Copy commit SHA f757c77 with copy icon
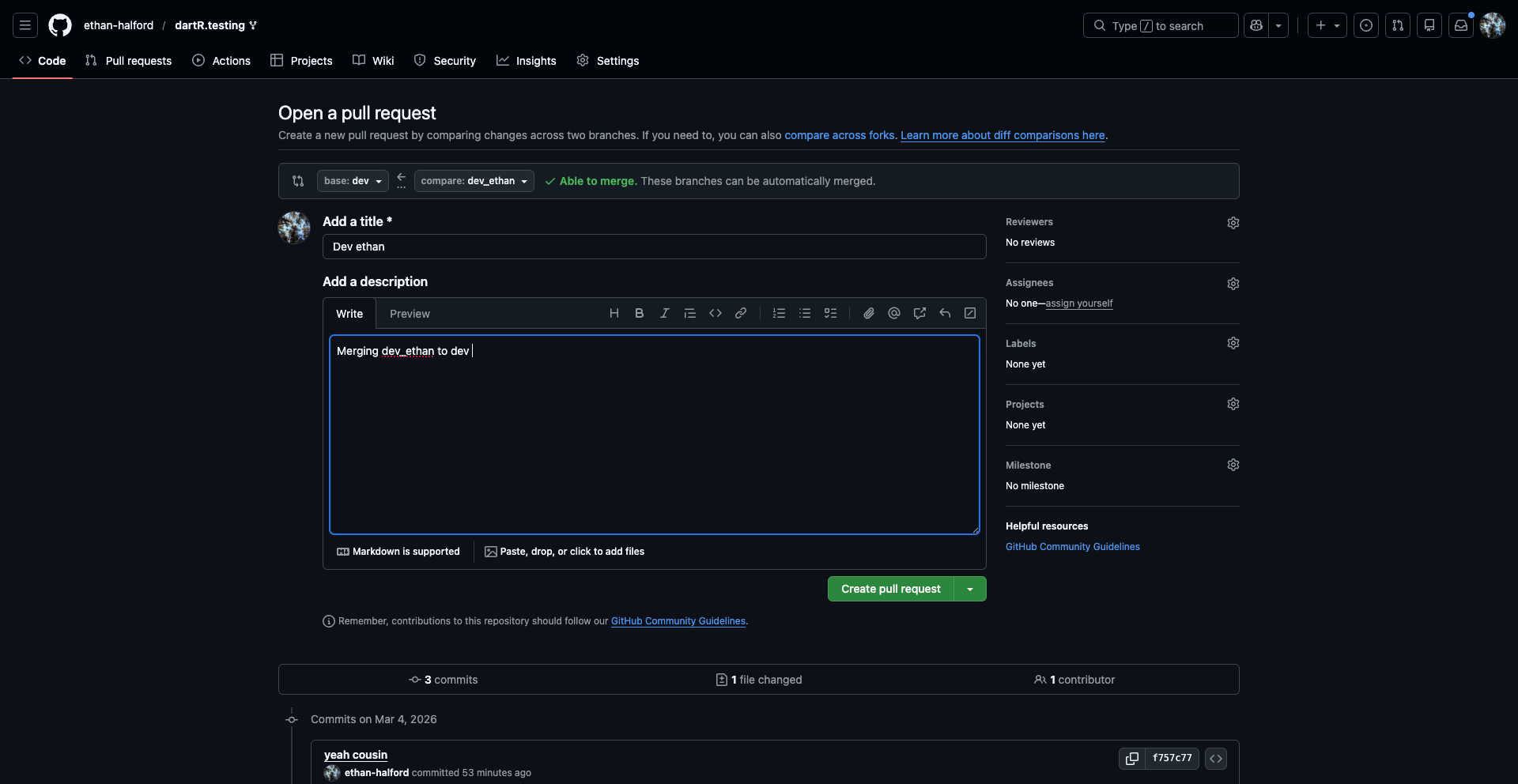Viewport: 1518px width, 784px height. click(x=1131, y=759)
